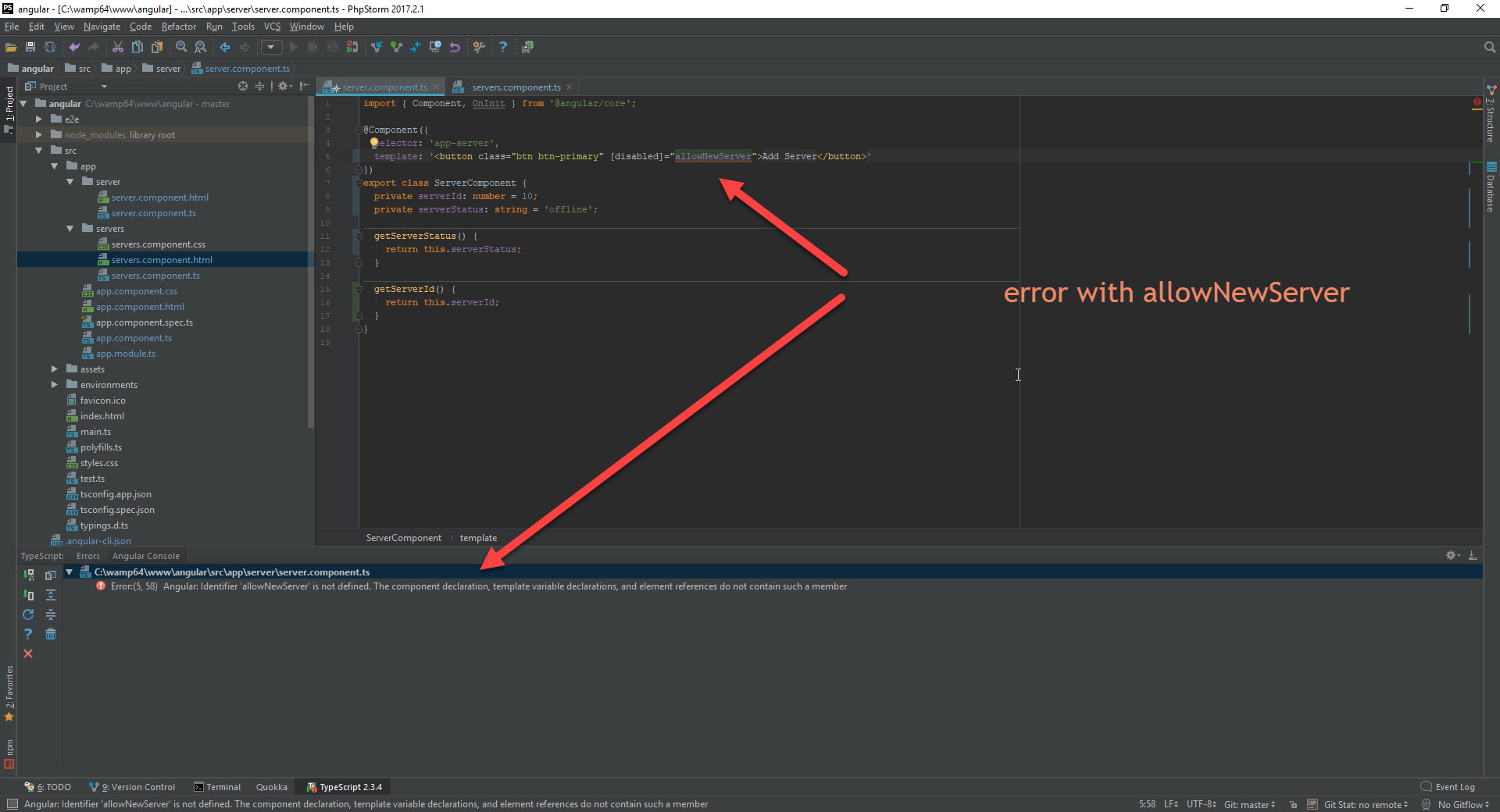Open the Angular Console tab

point(145,555)
